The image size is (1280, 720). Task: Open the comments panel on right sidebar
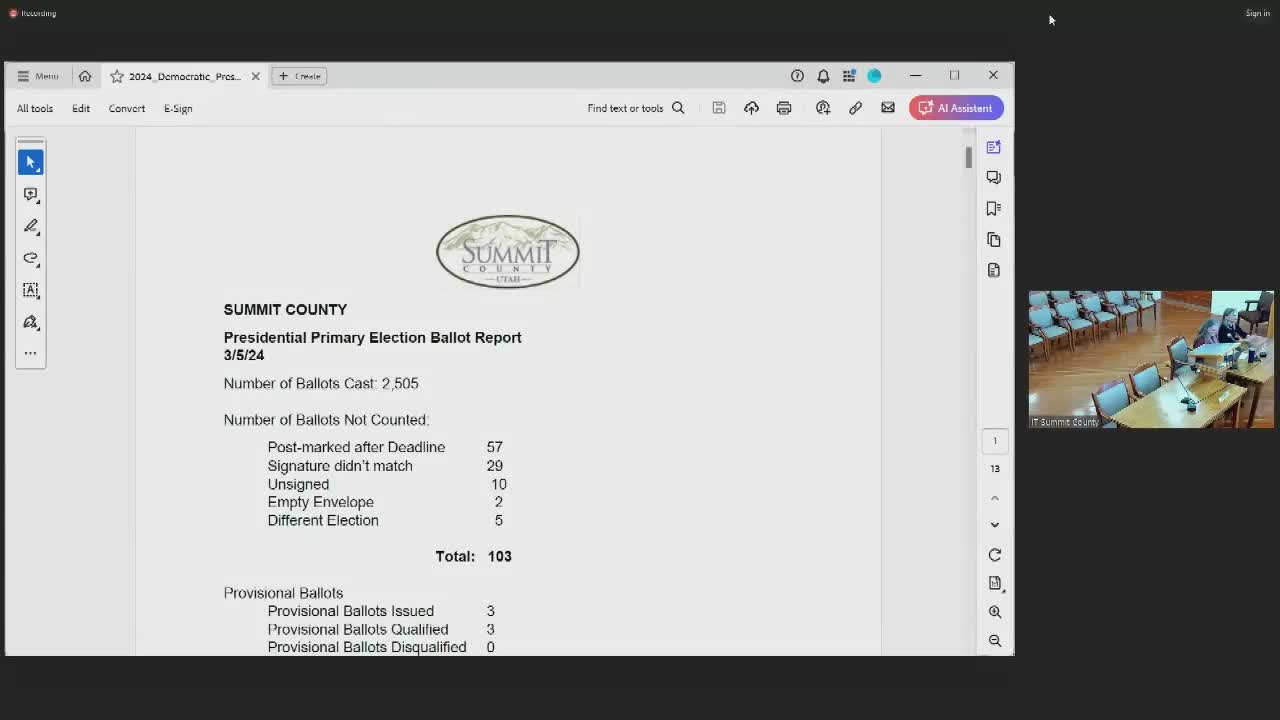[x=993, y=177]
